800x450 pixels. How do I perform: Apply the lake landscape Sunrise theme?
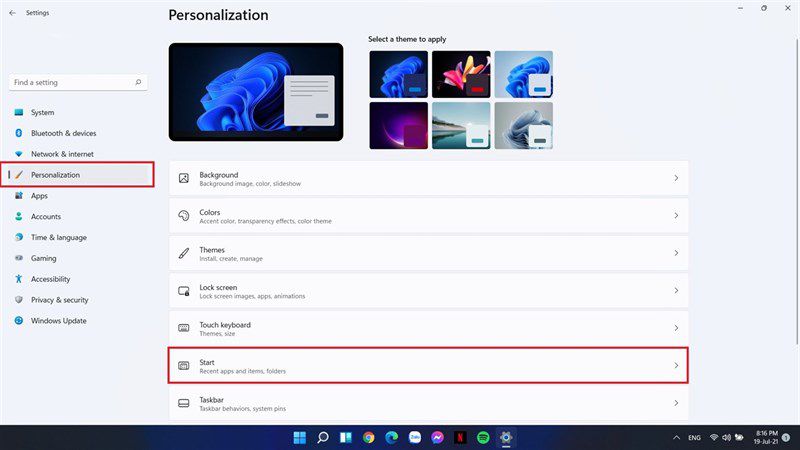tap(461, 126)
